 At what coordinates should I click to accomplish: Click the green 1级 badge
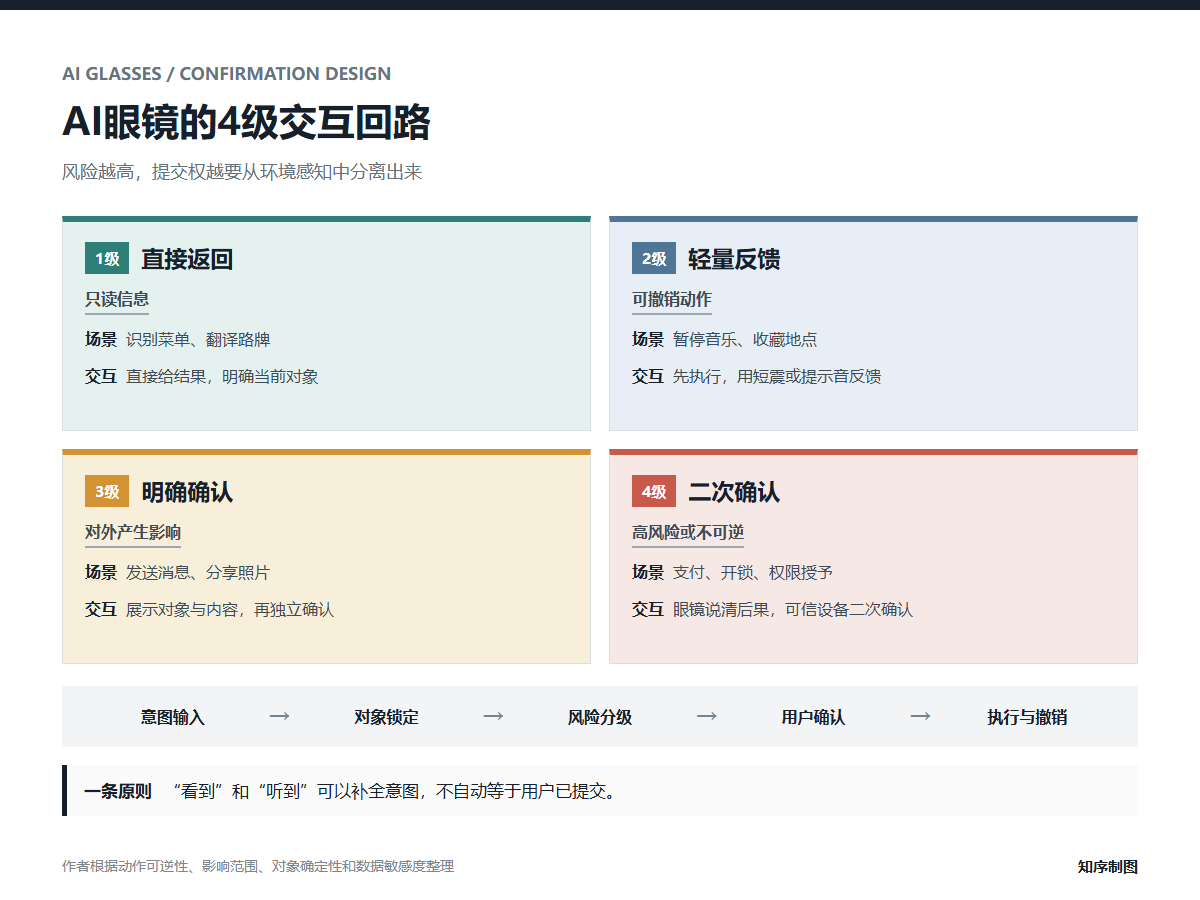coord(107,259)
